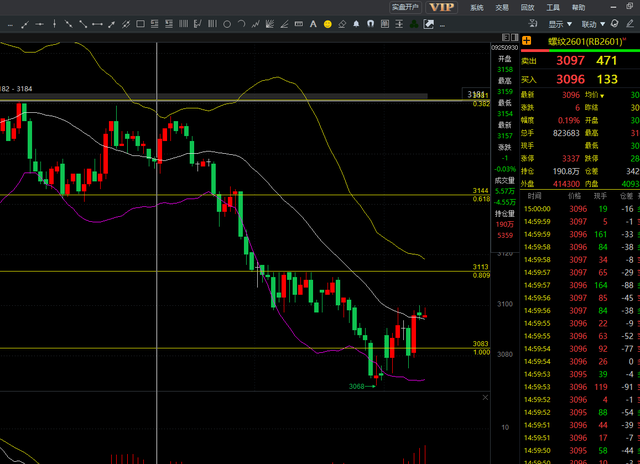Select the measurement lines with checkmark tool
Viewport: 640px width, 464px height.
[198, 24]
